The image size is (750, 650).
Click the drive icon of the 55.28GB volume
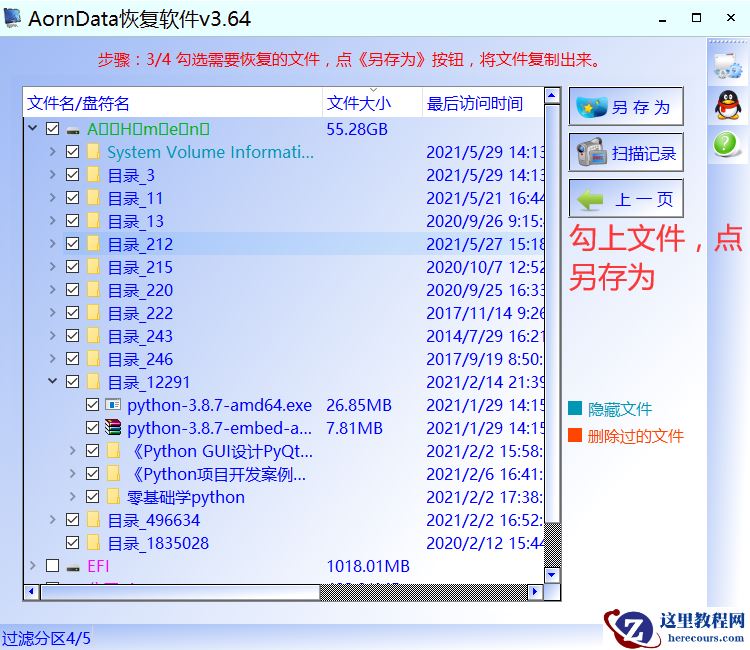tap(73, 130)
